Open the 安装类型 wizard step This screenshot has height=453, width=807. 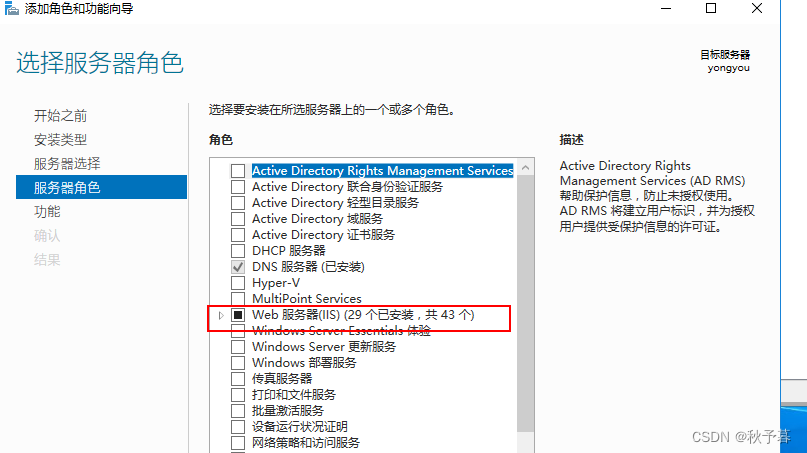[60, 139]
